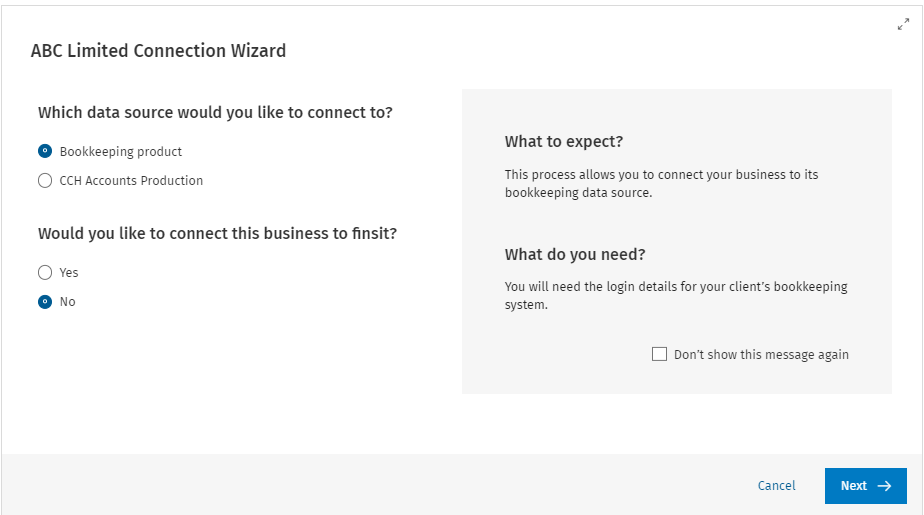Tick the Don't show this message again checkbox
The image size is (924, 515).
(659, 354)
